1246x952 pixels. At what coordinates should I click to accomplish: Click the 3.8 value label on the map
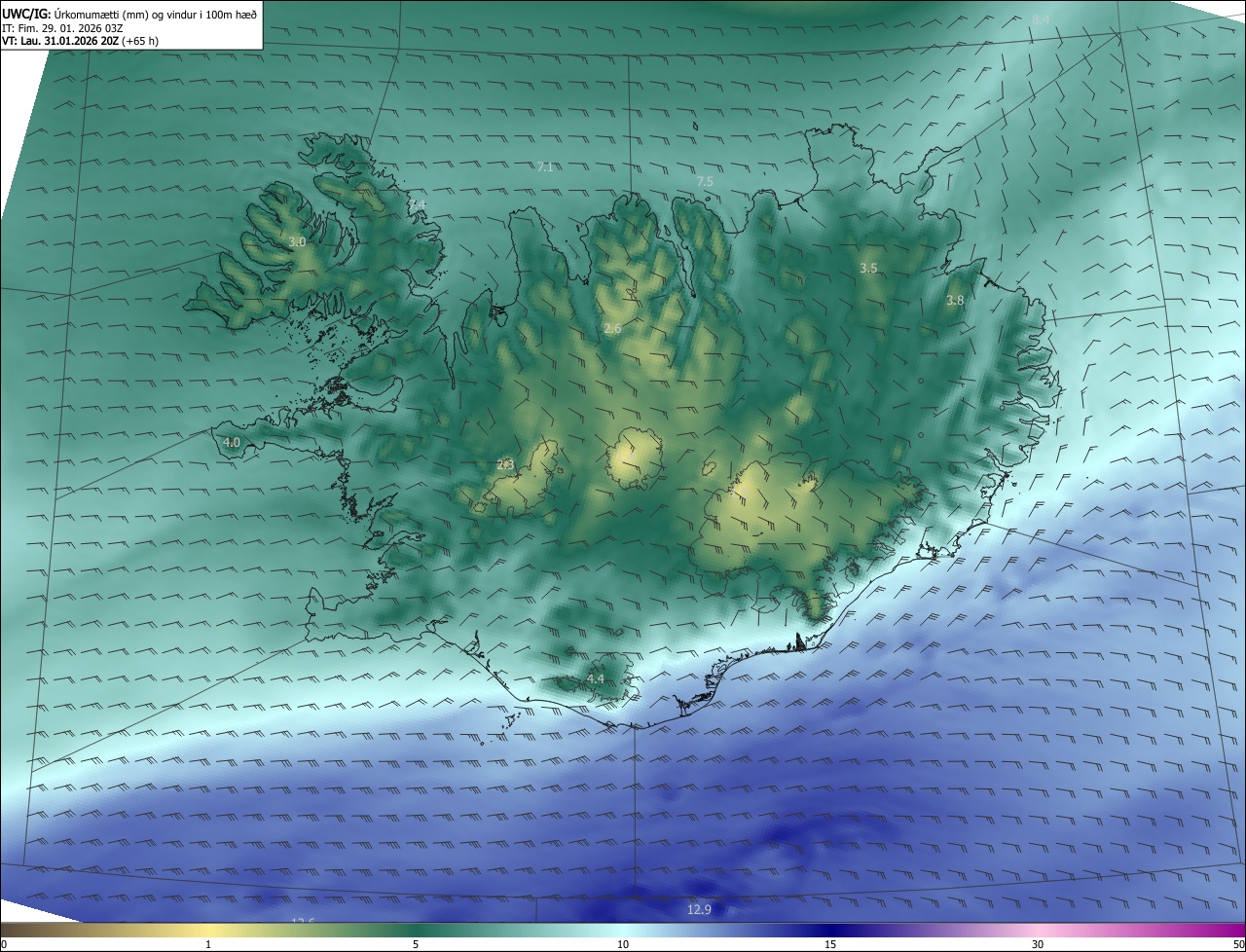pyautogui.click(x=955, y=301)
